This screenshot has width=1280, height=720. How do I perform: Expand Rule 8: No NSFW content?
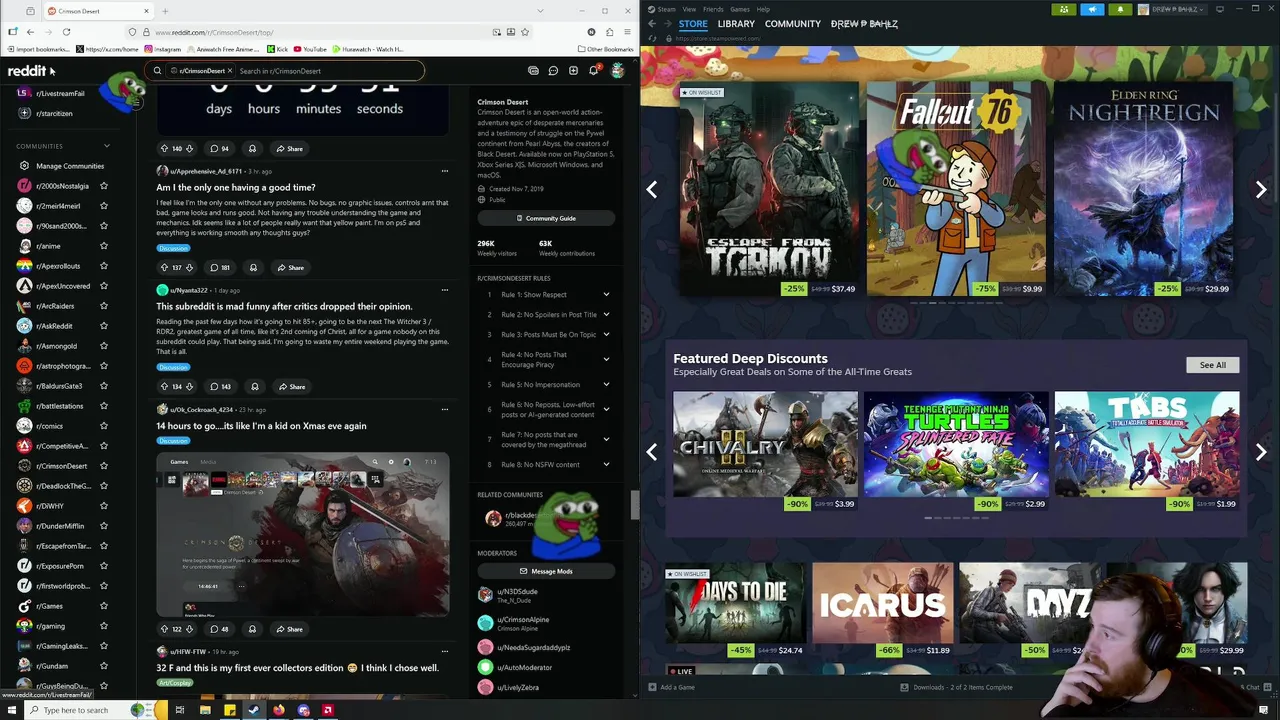pos(606,464)
